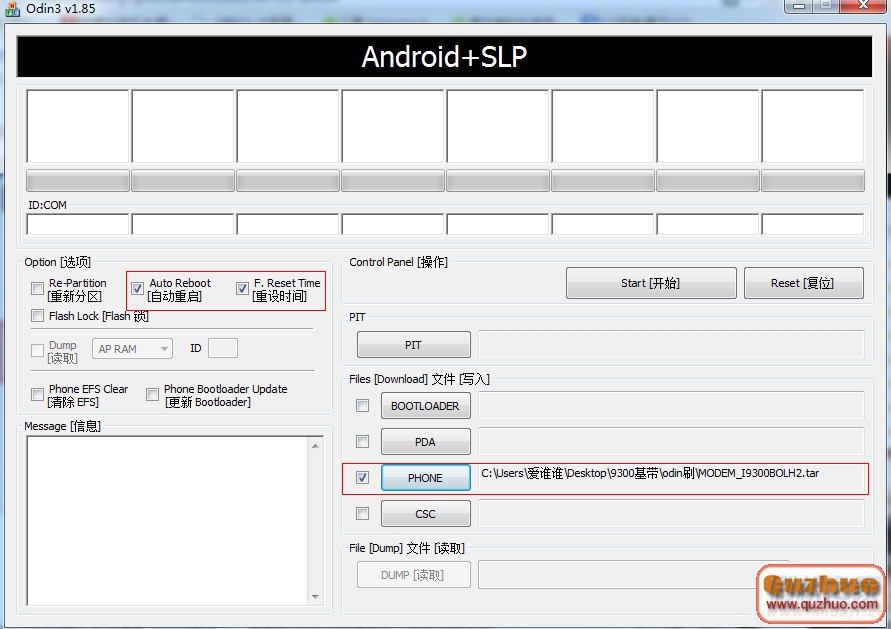Enable the Re-Partition checkbox
Viewport: 891px width, 629px height.
click(38, 289)
